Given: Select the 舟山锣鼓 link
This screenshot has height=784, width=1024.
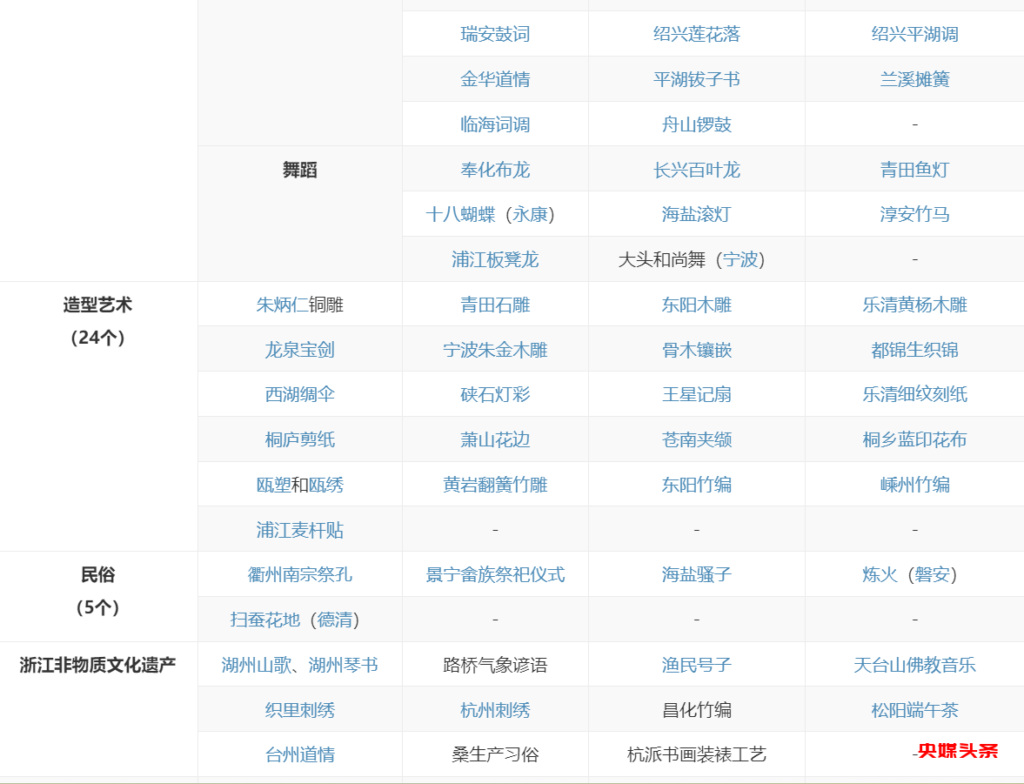Looking at the screenshot, I should click(x=696, y=124).
